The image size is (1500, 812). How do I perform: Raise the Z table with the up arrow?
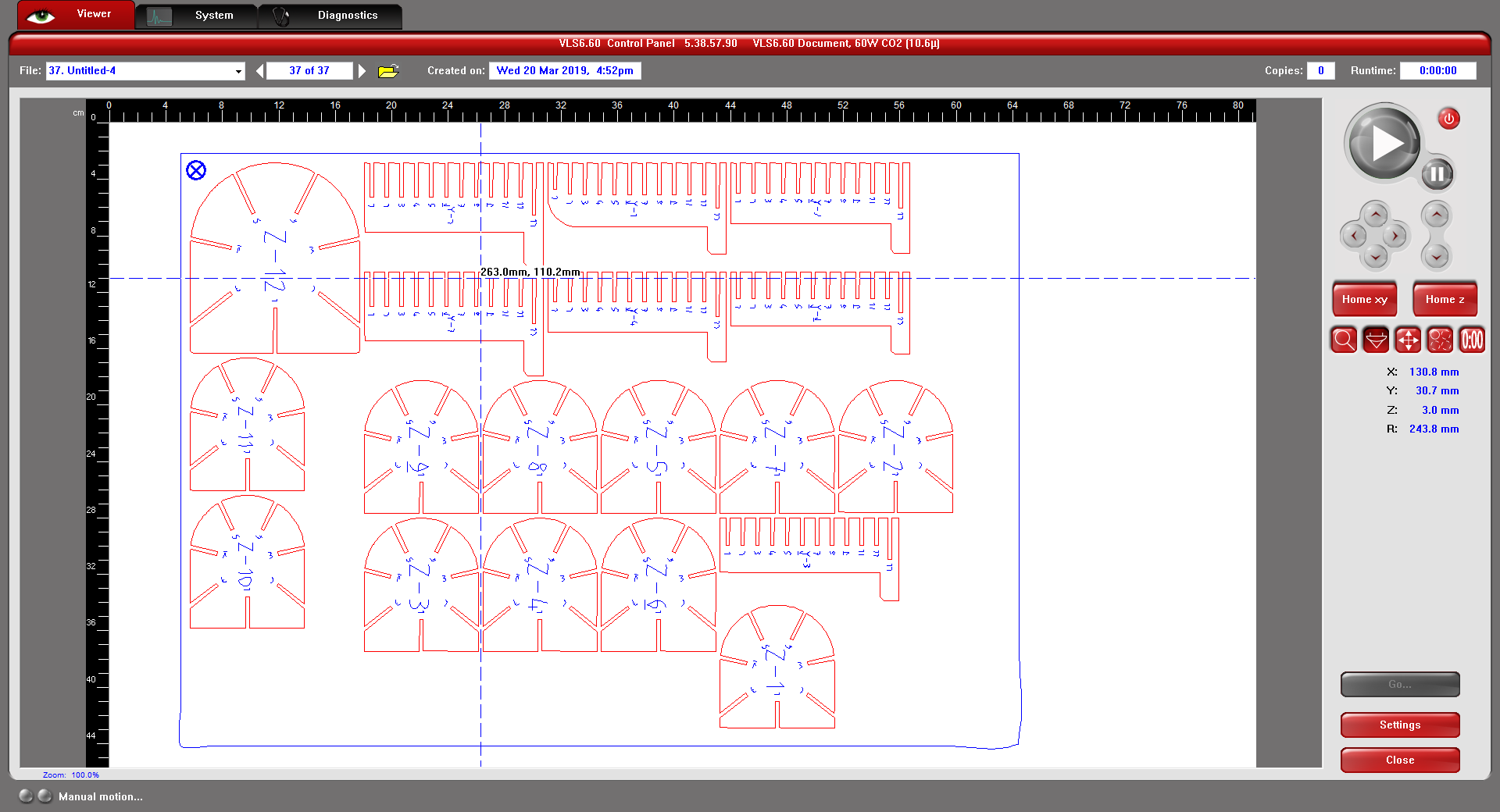coord(1436,214)
